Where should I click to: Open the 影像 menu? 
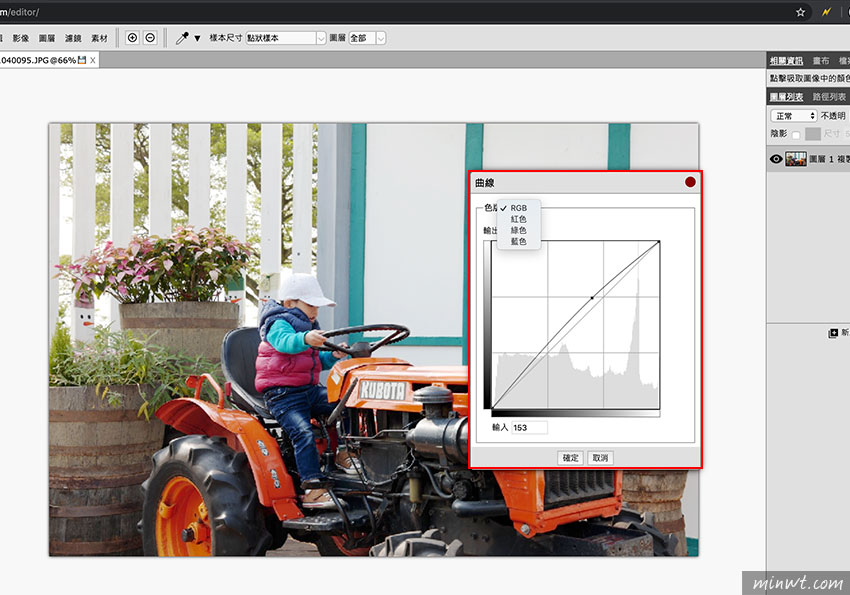pos(21,38)
